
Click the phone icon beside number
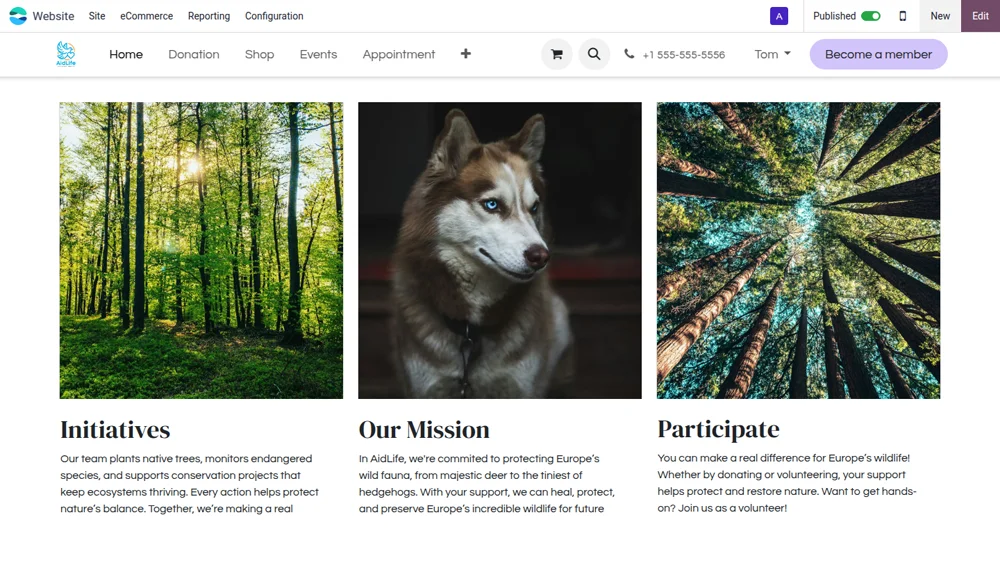[x=629, y=54]
